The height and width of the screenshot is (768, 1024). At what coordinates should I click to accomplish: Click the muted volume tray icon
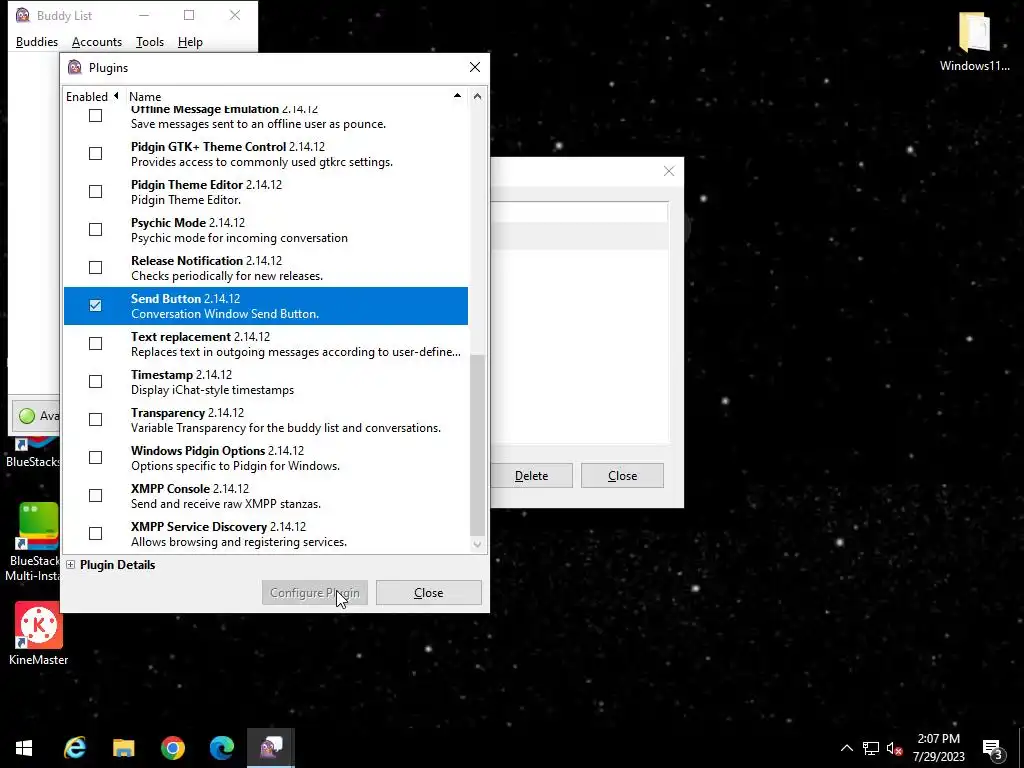point(895,748)
